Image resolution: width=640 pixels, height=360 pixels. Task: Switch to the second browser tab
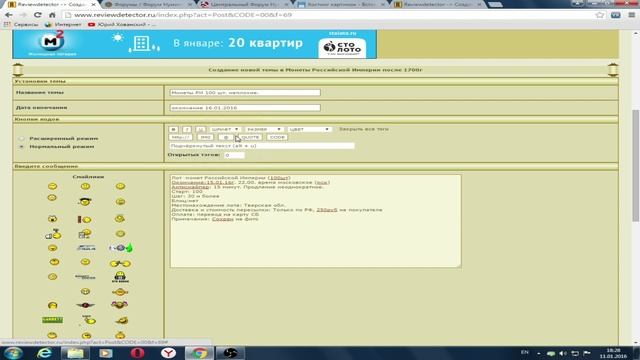(x=148, y=4)
